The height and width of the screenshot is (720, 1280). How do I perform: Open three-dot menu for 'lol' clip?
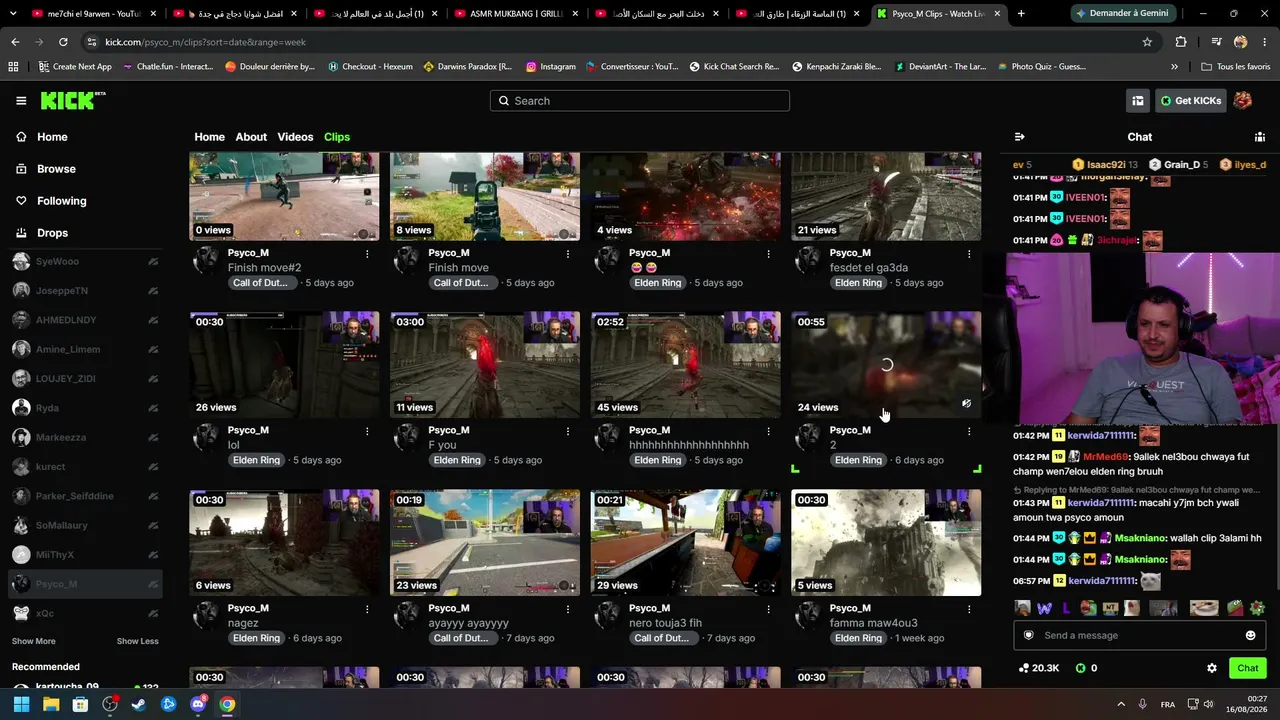tap(367, 431)
